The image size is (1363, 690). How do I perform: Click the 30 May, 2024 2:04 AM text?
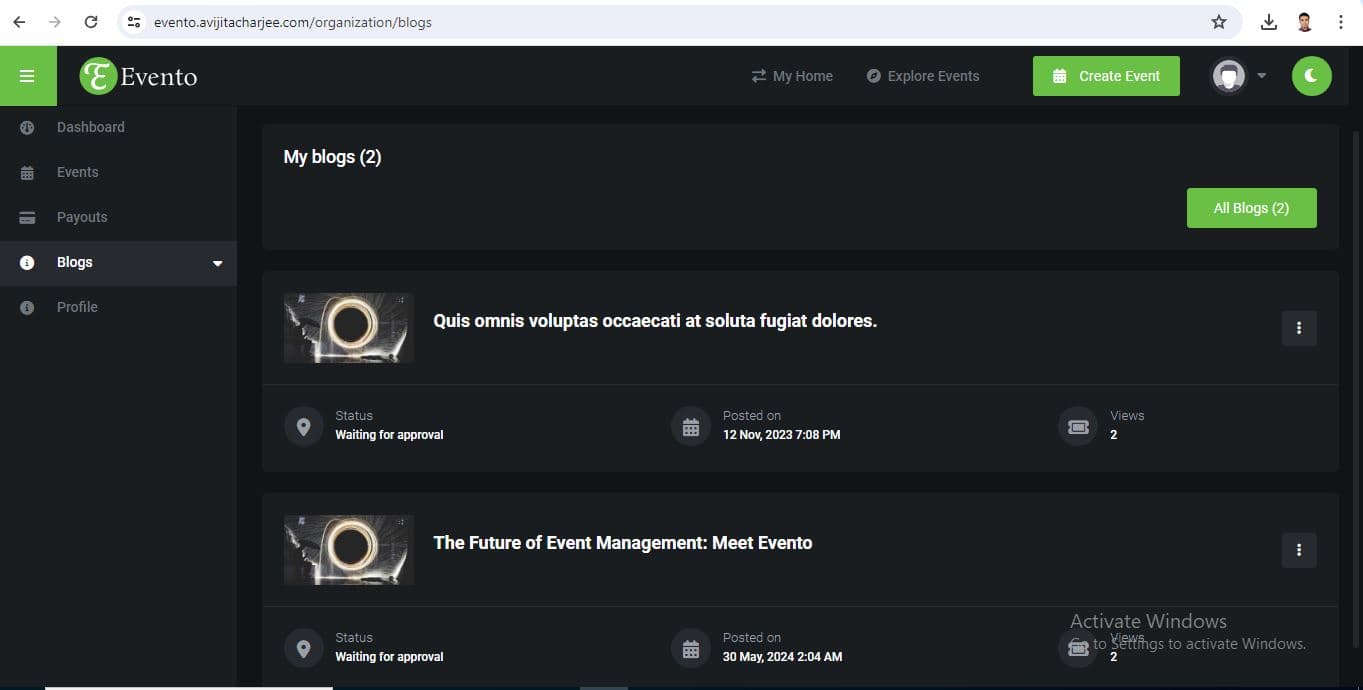tap(783, 657)
